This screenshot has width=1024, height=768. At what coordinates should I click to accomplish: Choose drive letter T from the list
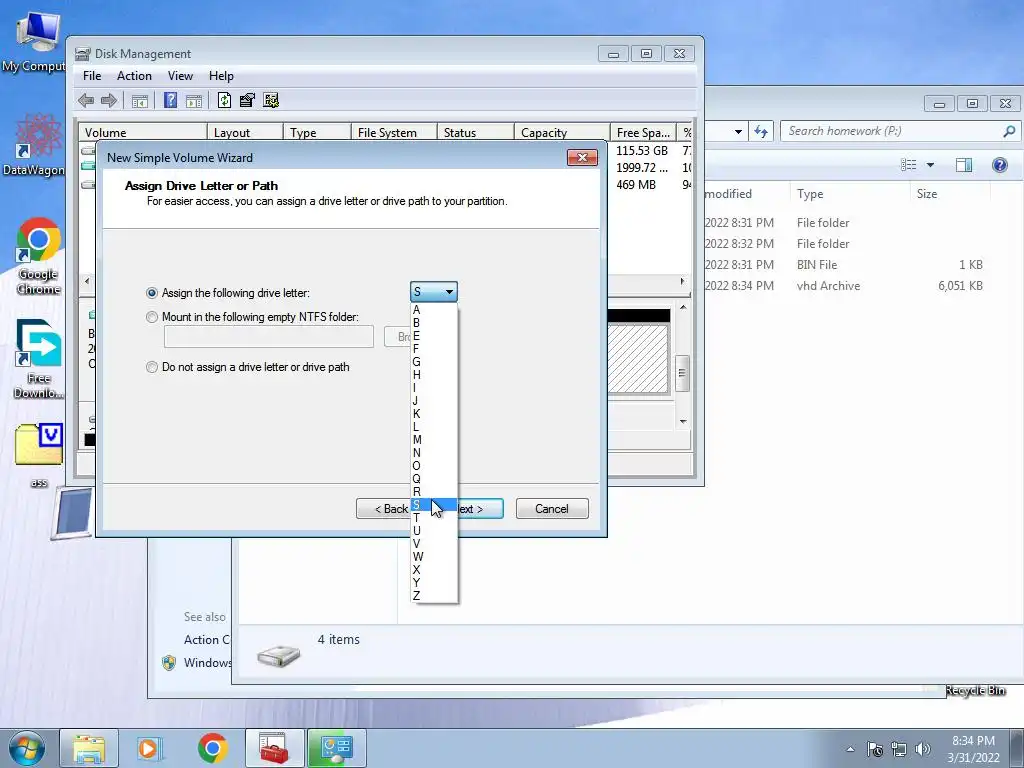pos(434,518)
